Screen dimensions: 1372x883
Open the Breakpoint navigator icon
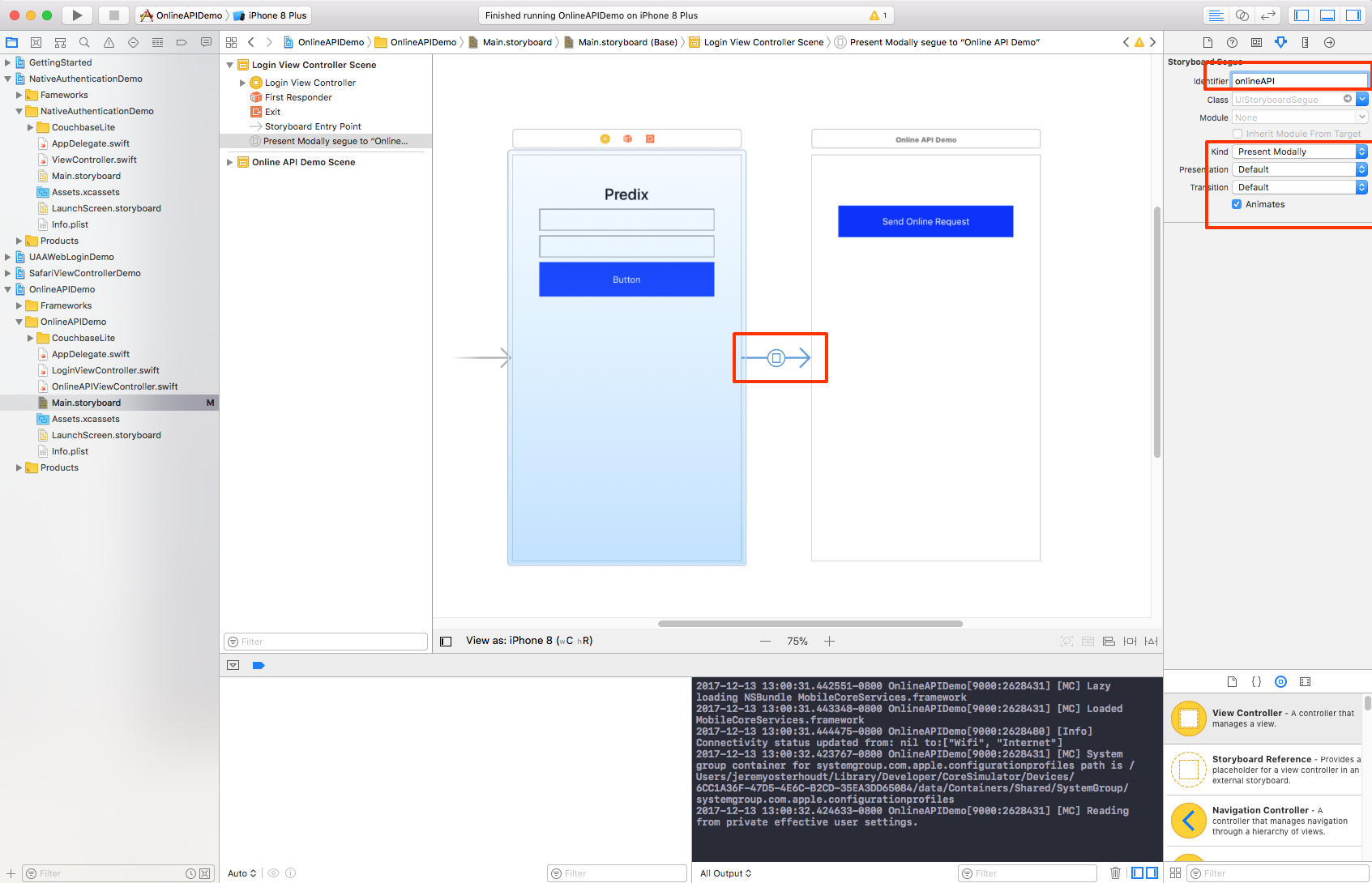coord(182,42)
